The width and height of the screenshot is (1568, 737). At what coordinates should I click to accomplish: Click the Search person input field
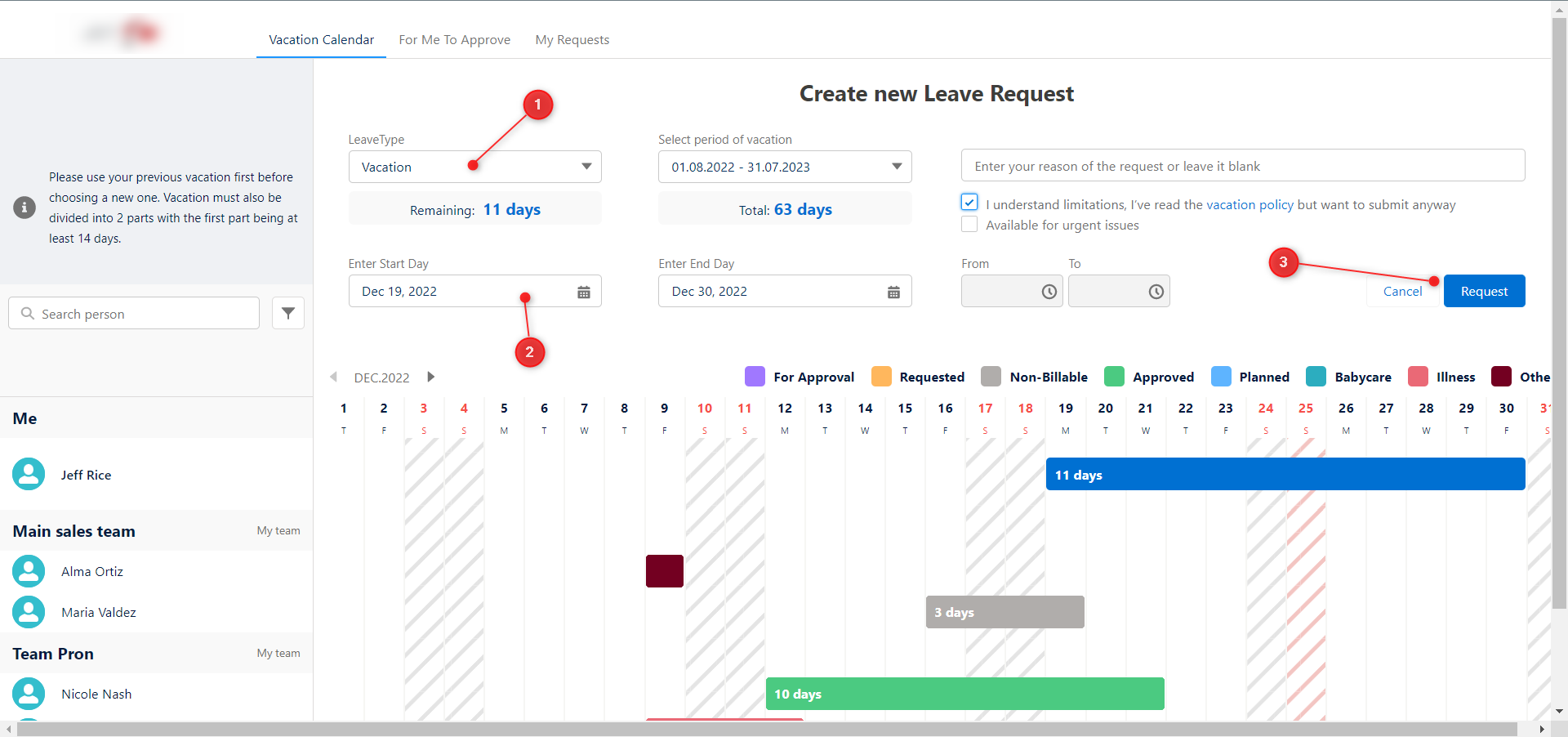(x=134, y=313)
